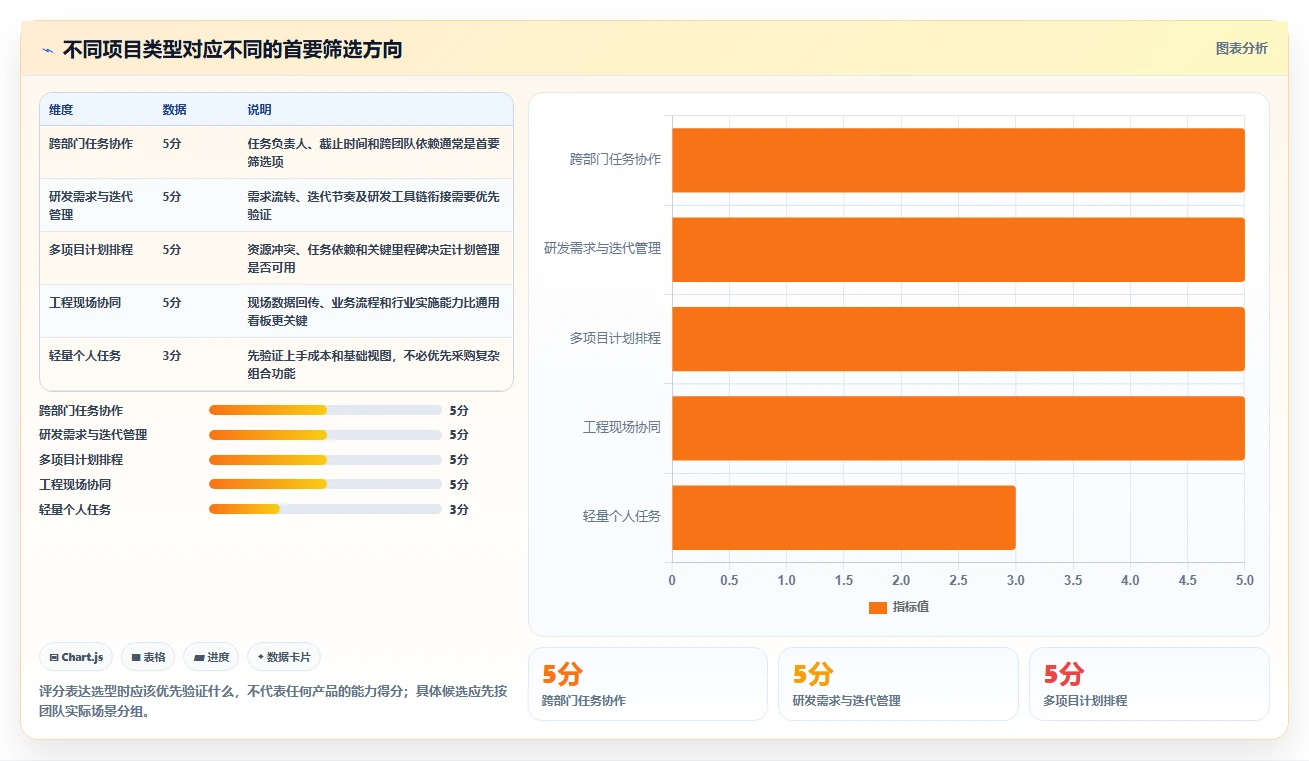Image resolution: width=1309 pixels, height=761 pixels.
Task: Click the 工程现场协同 label beside its progress bar
Action: [75, 485]
